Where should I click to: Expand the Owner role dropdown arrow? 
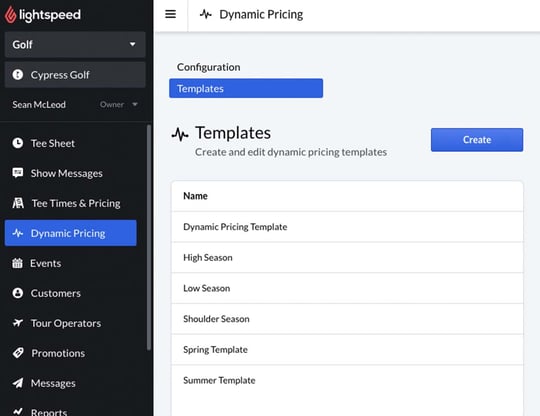click(135, 104)
